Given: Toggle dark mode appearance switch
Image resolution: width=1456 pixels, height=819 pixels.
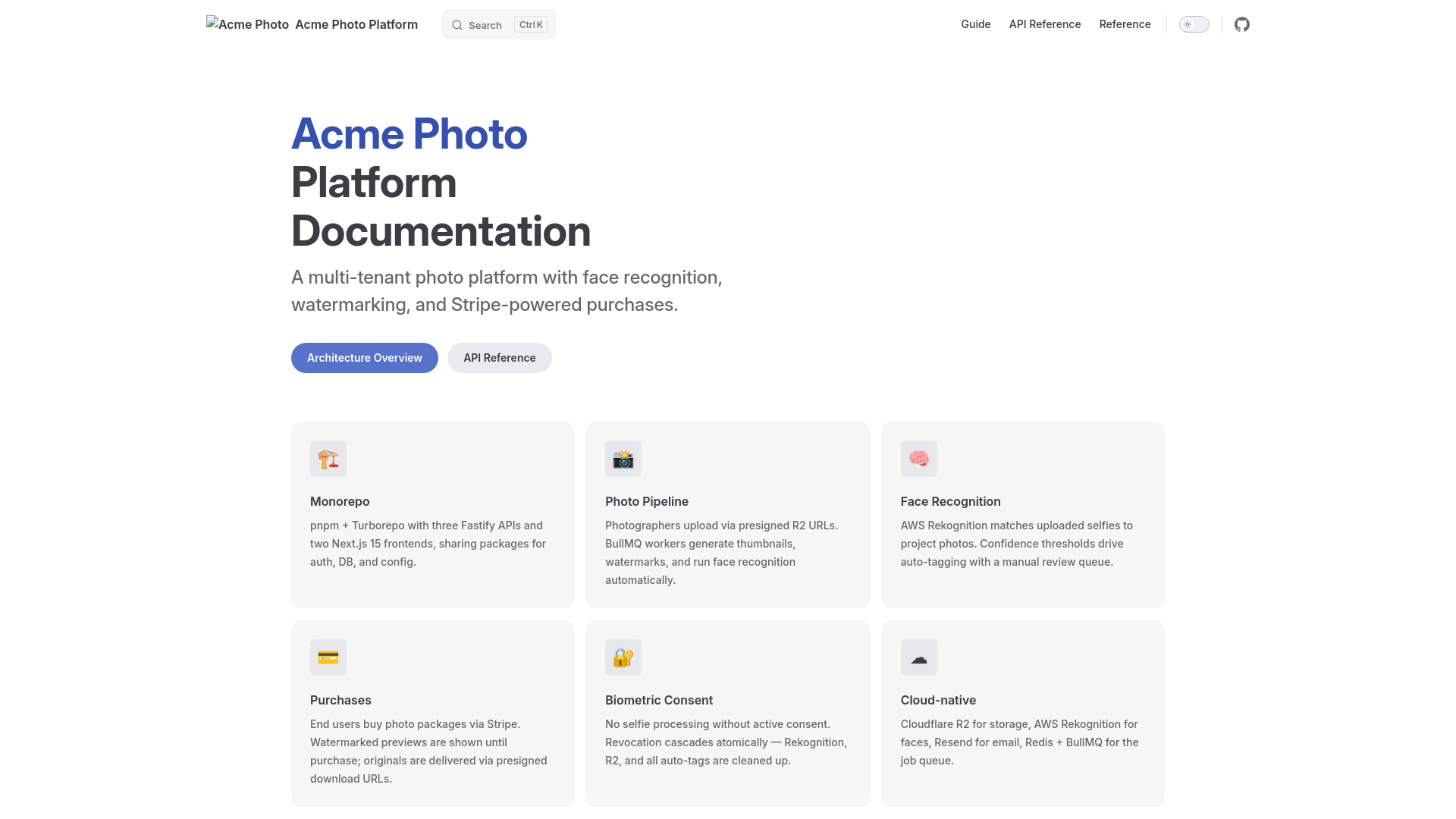Looking at the screenshot, I should click(1194, 24).
